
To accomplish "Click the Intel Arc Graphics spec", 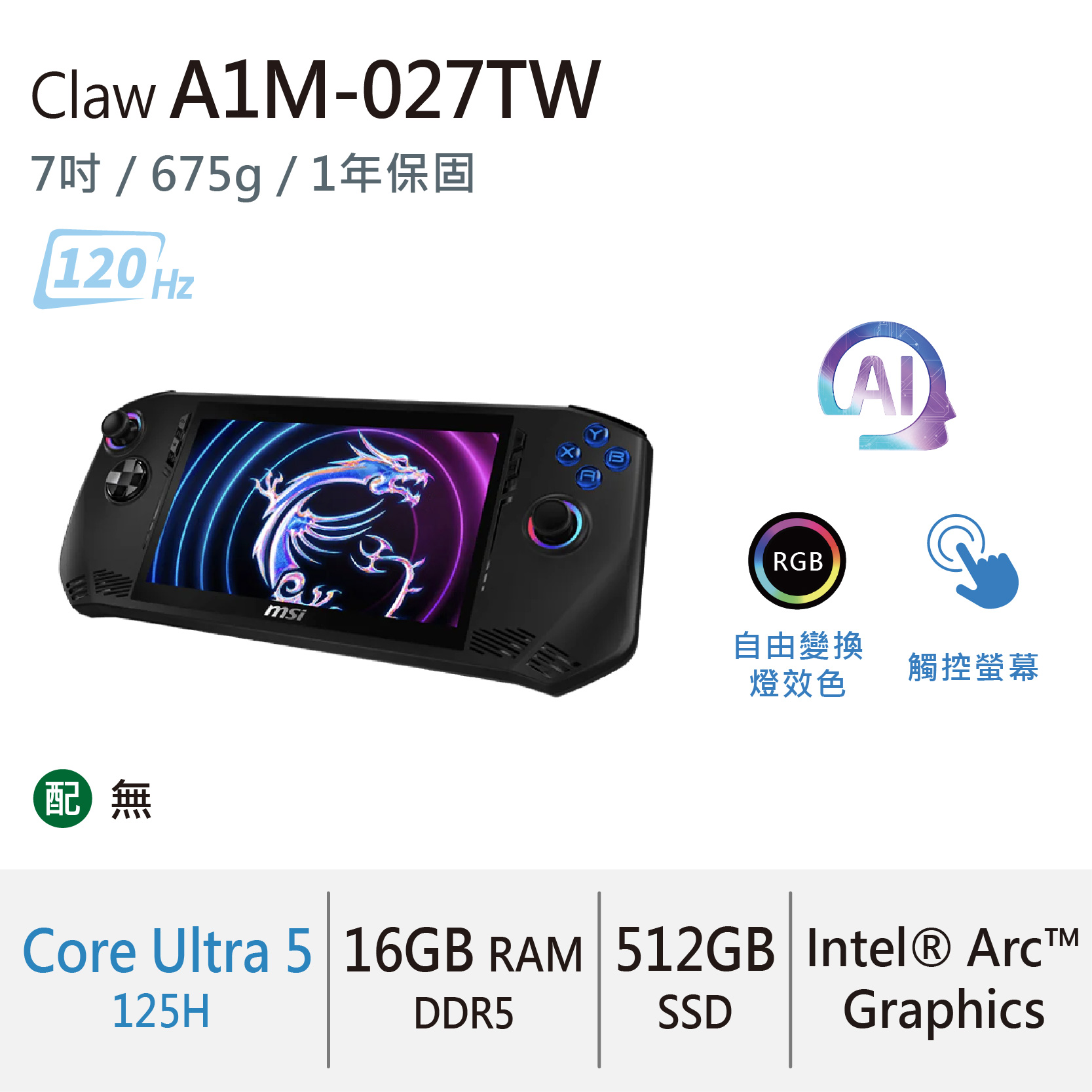I will [x=943, y=977].
